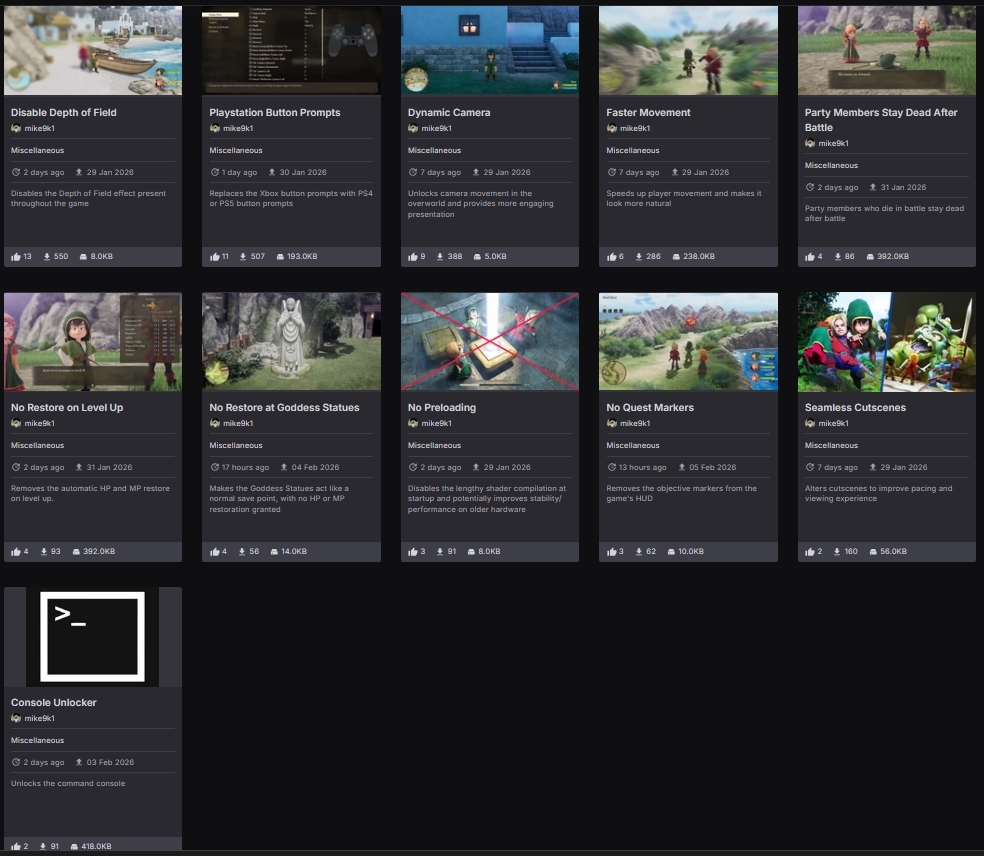This screenshot has width=984, height=856.
Task: Click the clock icon on No Quest Markers card
Action: (612, 467)
